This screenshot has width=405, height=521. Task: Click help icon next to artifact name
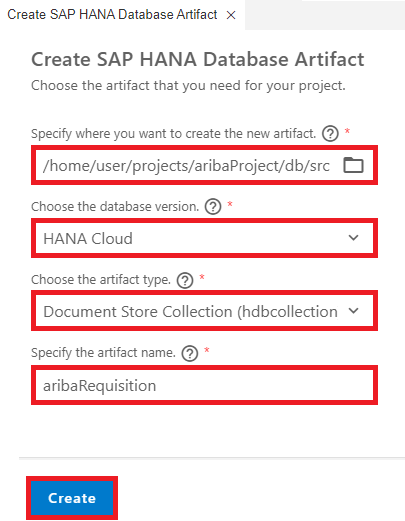coord(190,353)
